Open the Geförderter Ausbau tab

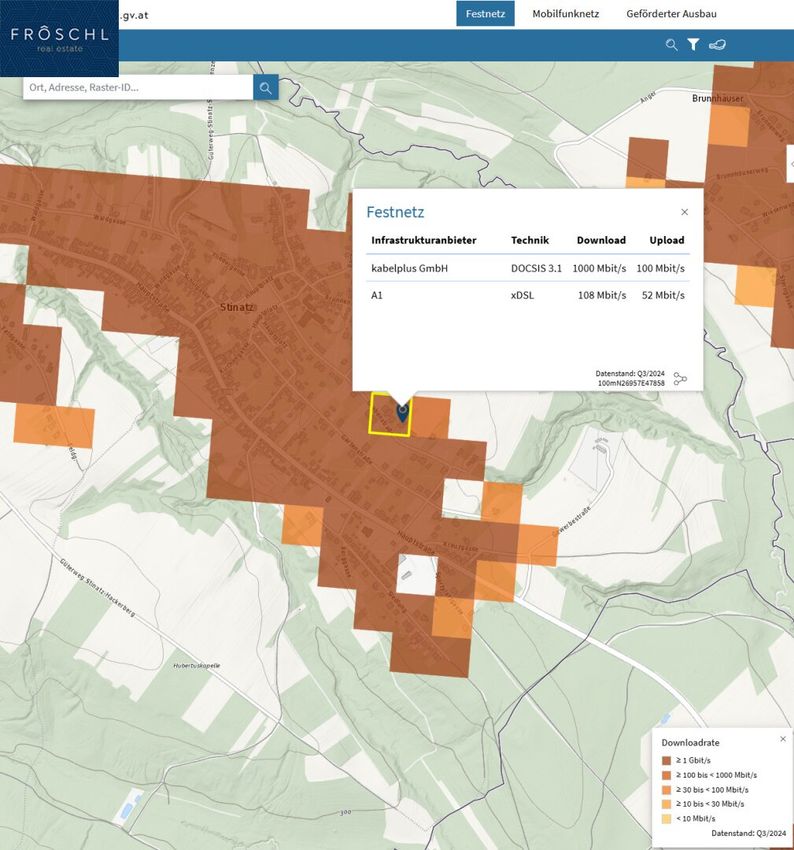pyautogui.click(x=671, y=14)
